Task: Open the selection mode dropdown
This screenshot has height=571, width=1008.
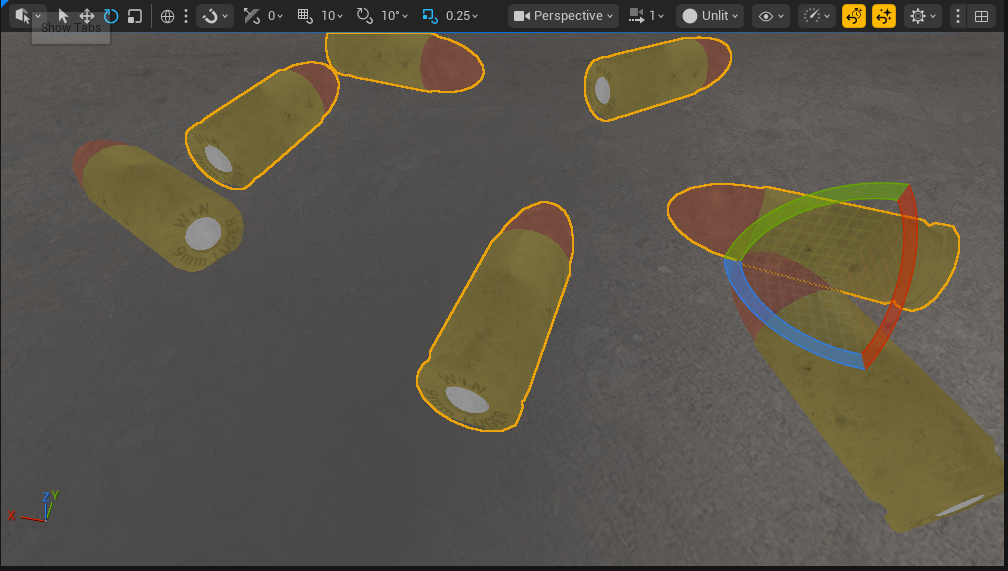Action: (x=27, y=15)
